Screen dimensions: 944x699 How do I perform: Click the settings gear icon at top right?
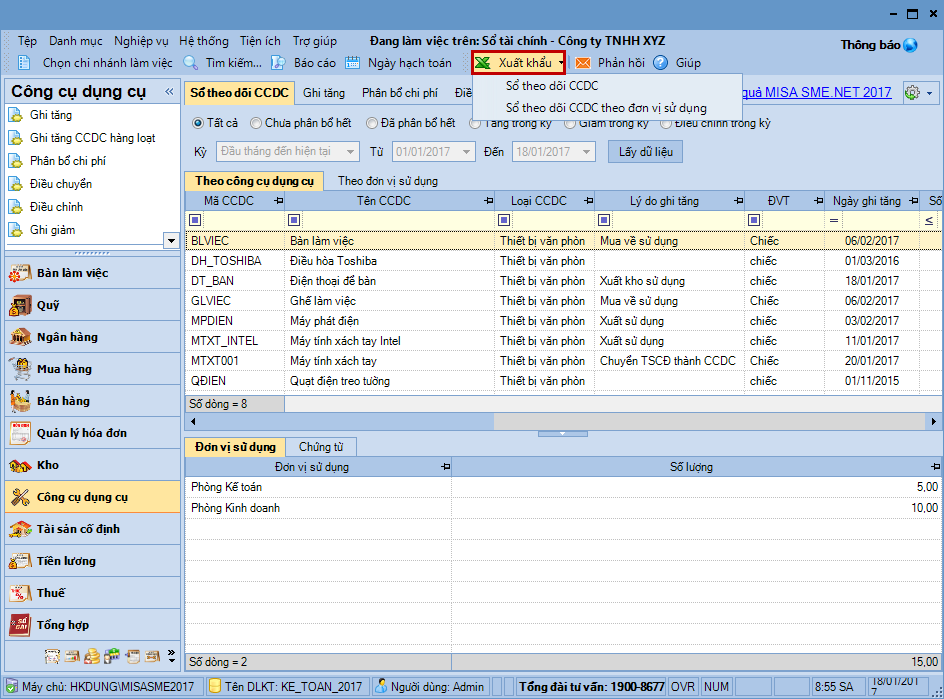pyautogui.click(x=912, y=92)
